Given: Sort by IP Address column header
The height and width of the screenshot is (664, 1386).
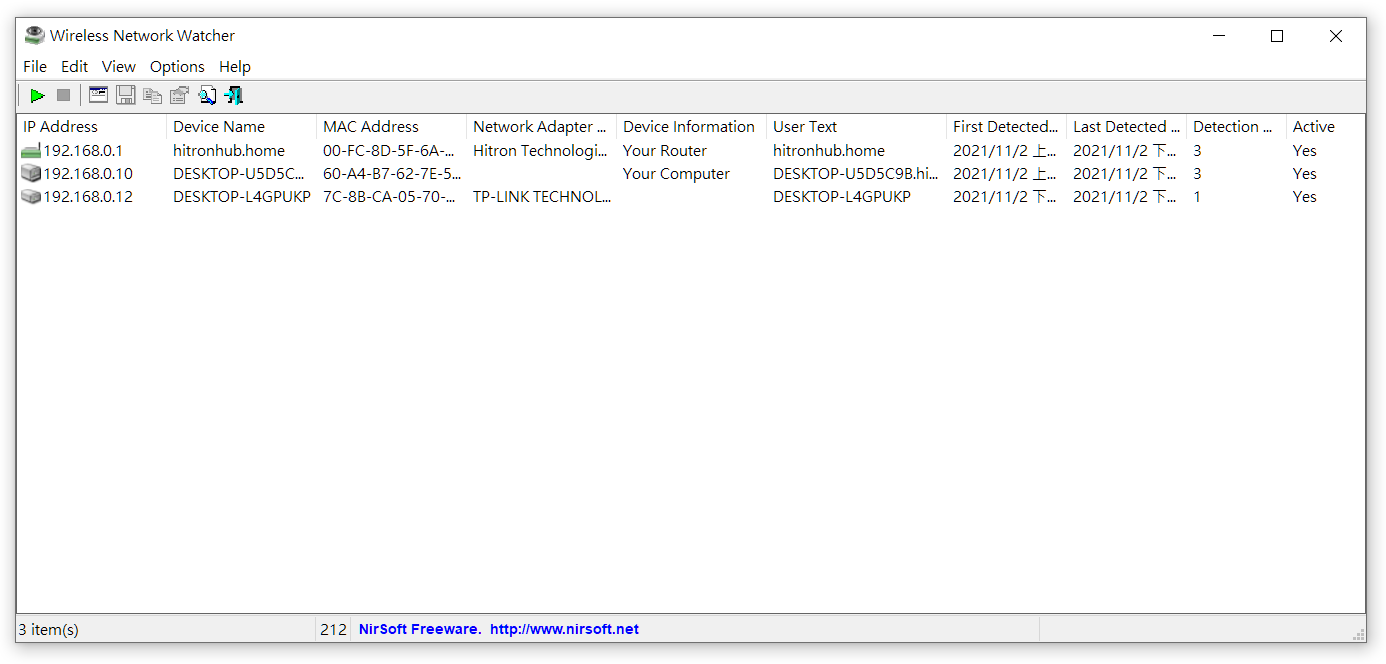Looking at the screenshot, I should (91, 127).
